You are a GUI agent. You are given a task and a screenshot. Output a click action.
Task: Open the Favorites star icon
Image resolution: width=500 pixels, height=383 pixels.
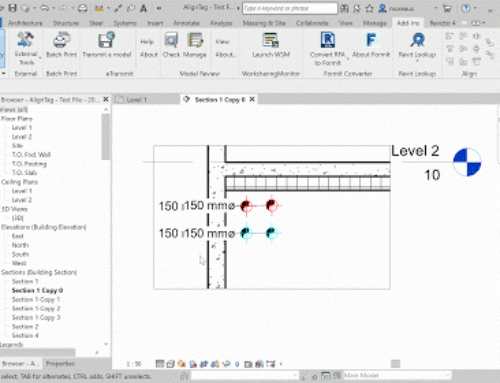point(369,8)
